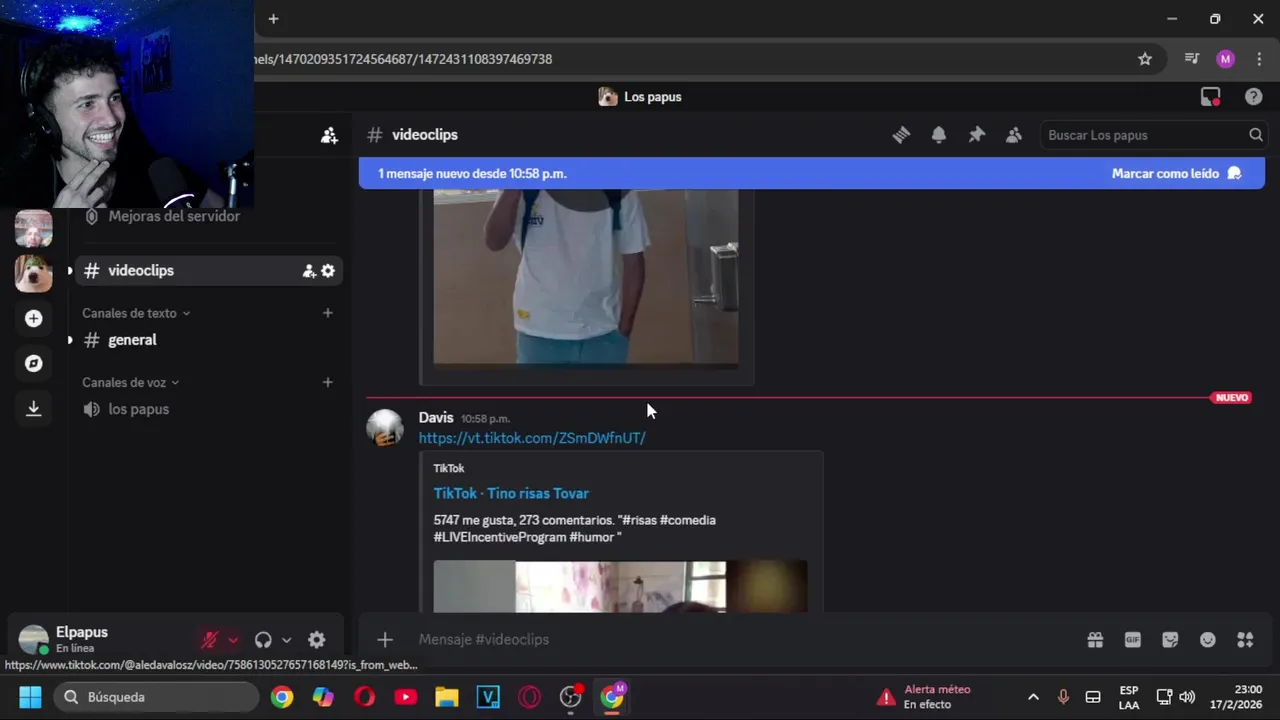This screenshot has width=1280, height=720.
Task: Open the send gift icon
Action: (1095, 640)
